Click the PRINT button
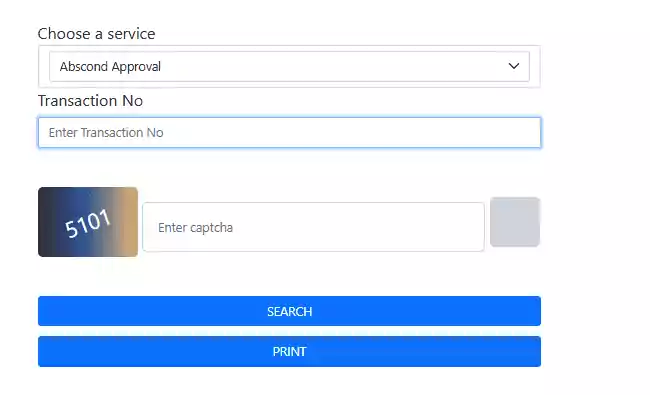This screenshot has height=395, width=650. [289, 351]
